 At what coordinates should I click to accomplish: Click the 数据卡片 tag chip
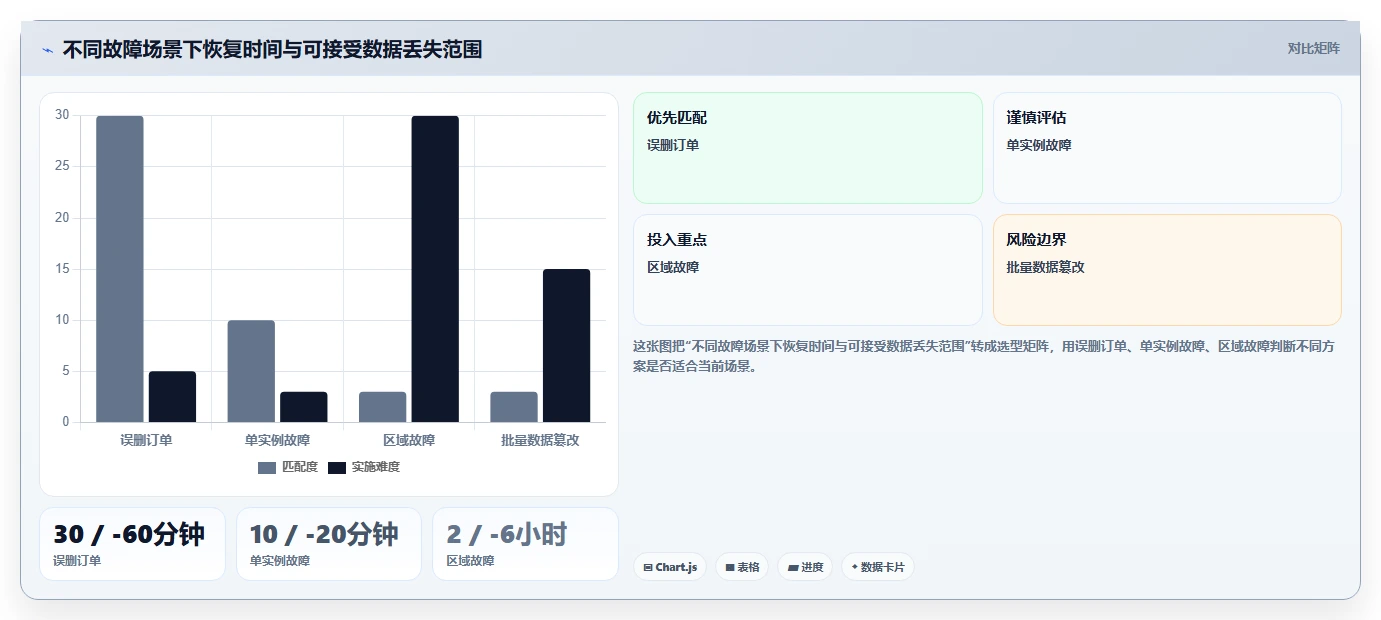878,567
